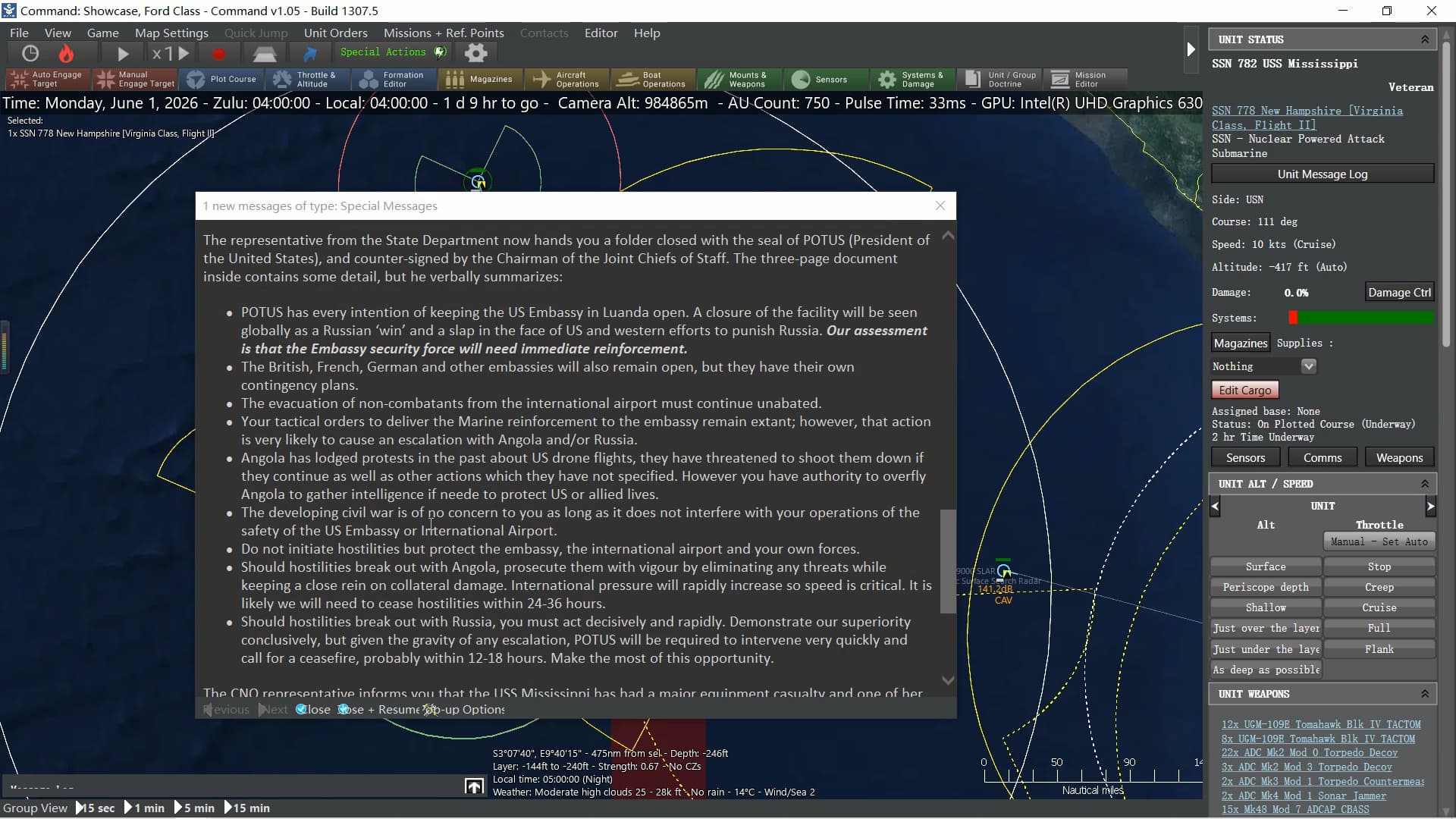Open Pop-up Options in message window

click(x=465, y=709)
